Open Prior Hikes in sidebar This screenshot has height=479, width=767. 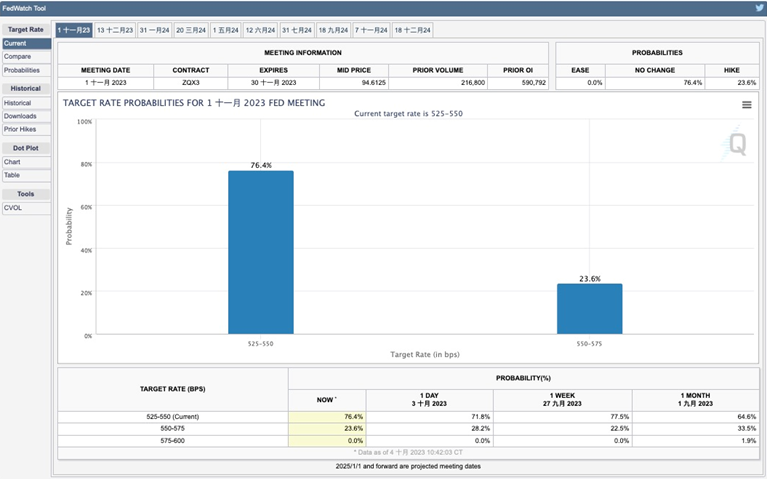click(x=21, y=129)
